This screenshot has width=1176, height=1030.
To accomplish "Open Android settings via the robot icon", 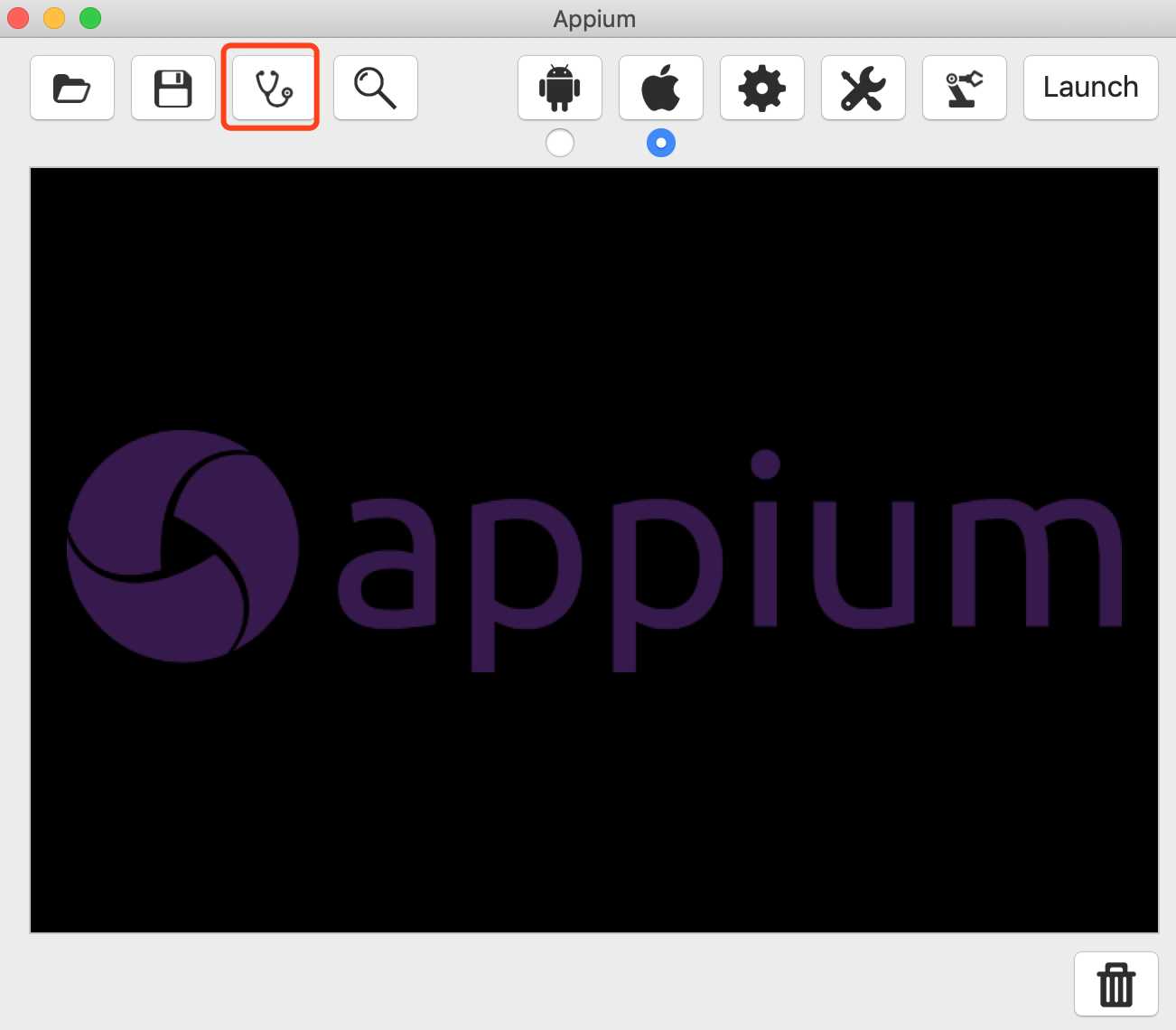I will pos(560,88).
